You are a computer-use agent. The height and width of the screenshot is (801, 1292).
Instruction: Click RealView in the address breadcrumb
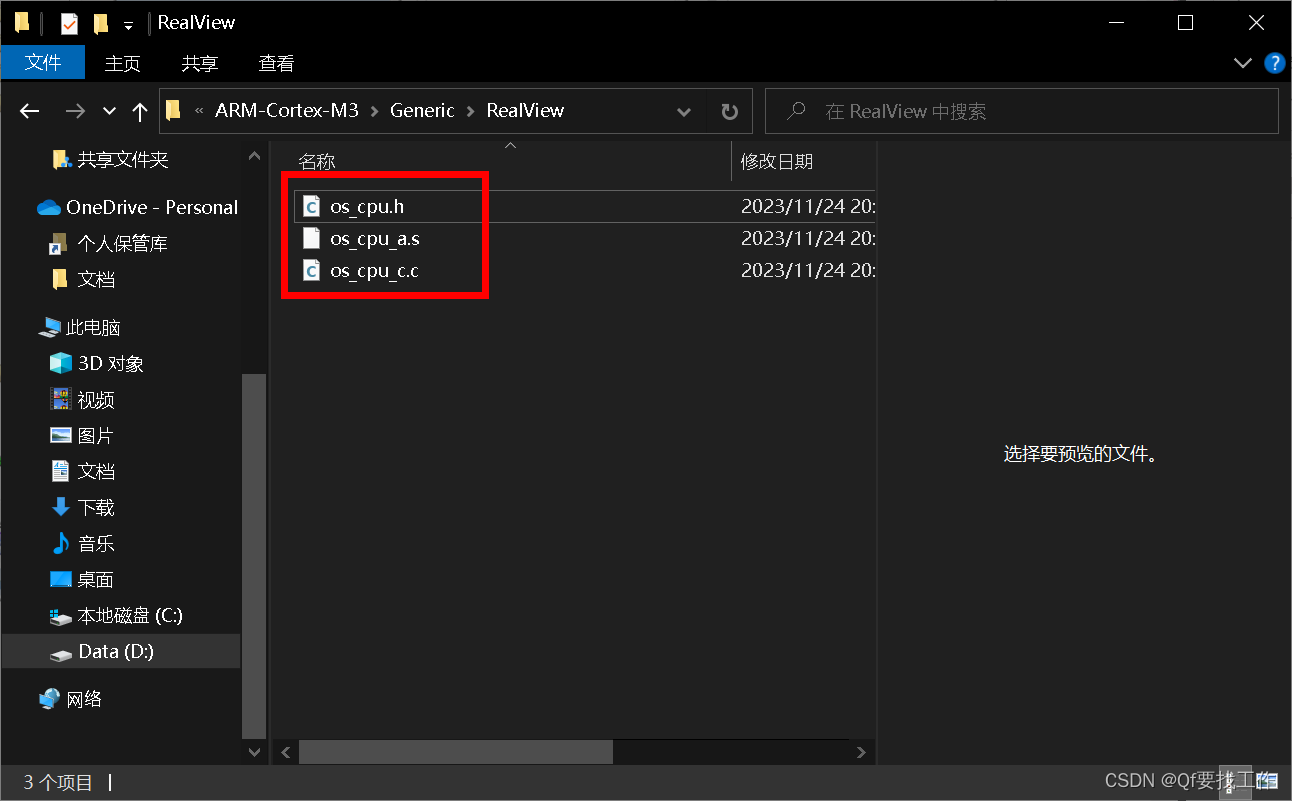[525, 111]
